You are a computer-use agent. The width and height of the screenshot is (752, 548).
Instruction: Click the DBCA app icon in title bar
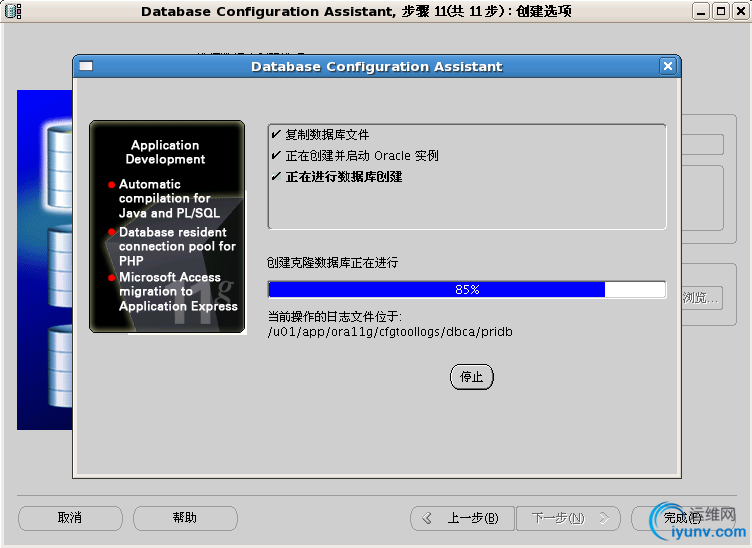(13, 11)
